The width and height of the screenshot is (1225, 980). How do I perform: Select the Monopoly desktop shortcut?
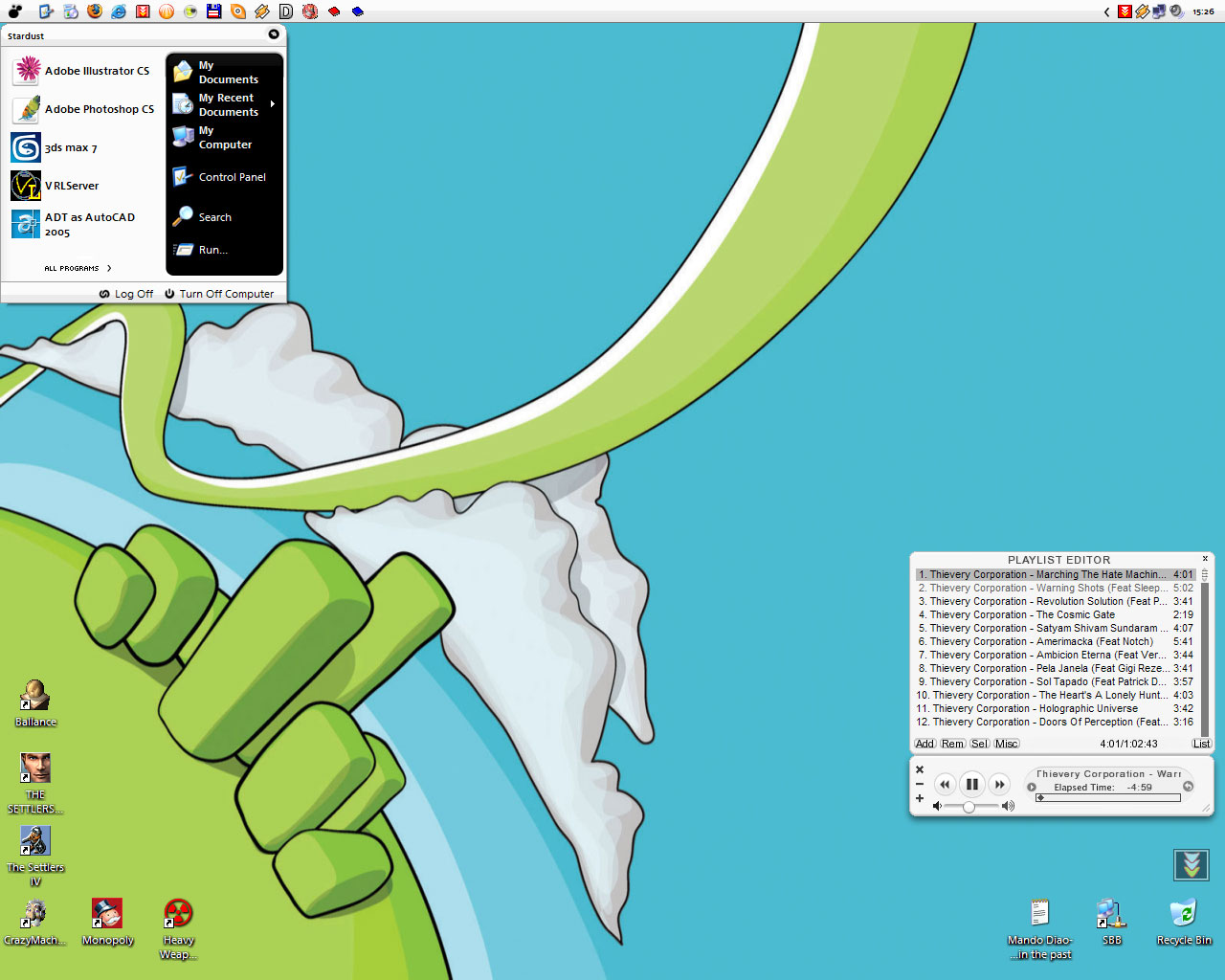tap(107, 922)
